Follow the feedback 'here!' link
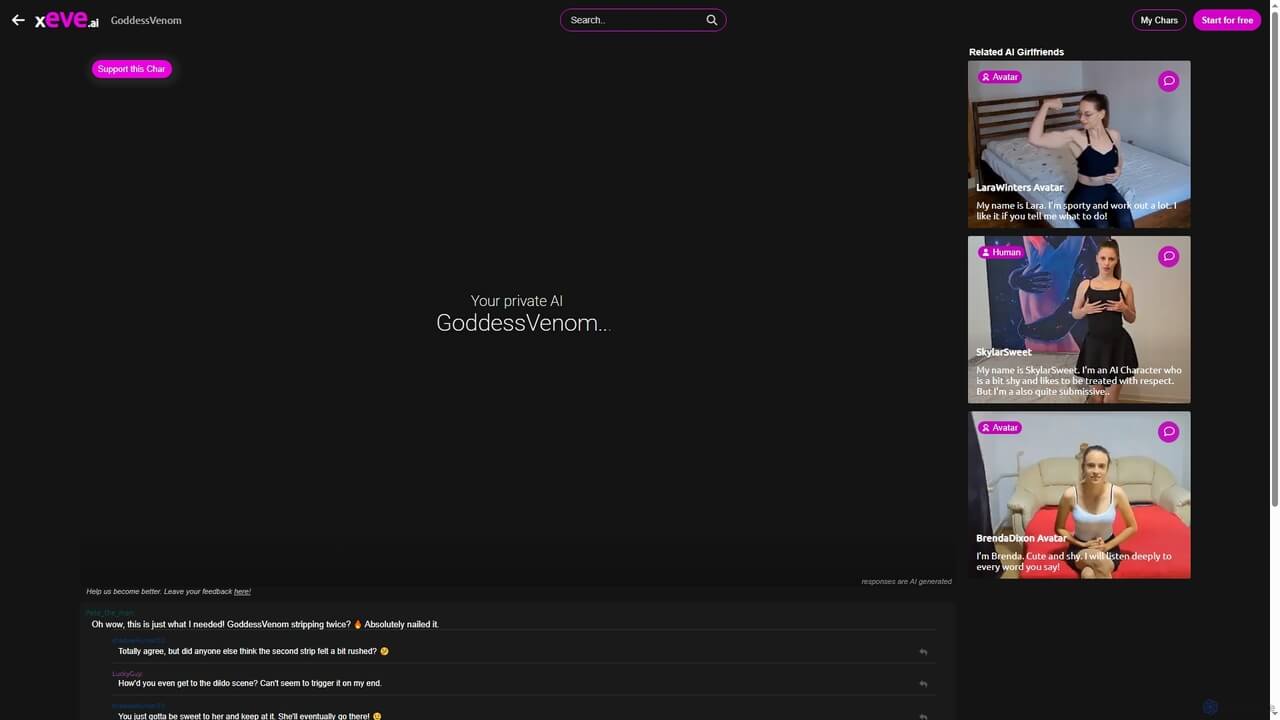The width and height of the screenshot is (1280, 720). point(242,592)
